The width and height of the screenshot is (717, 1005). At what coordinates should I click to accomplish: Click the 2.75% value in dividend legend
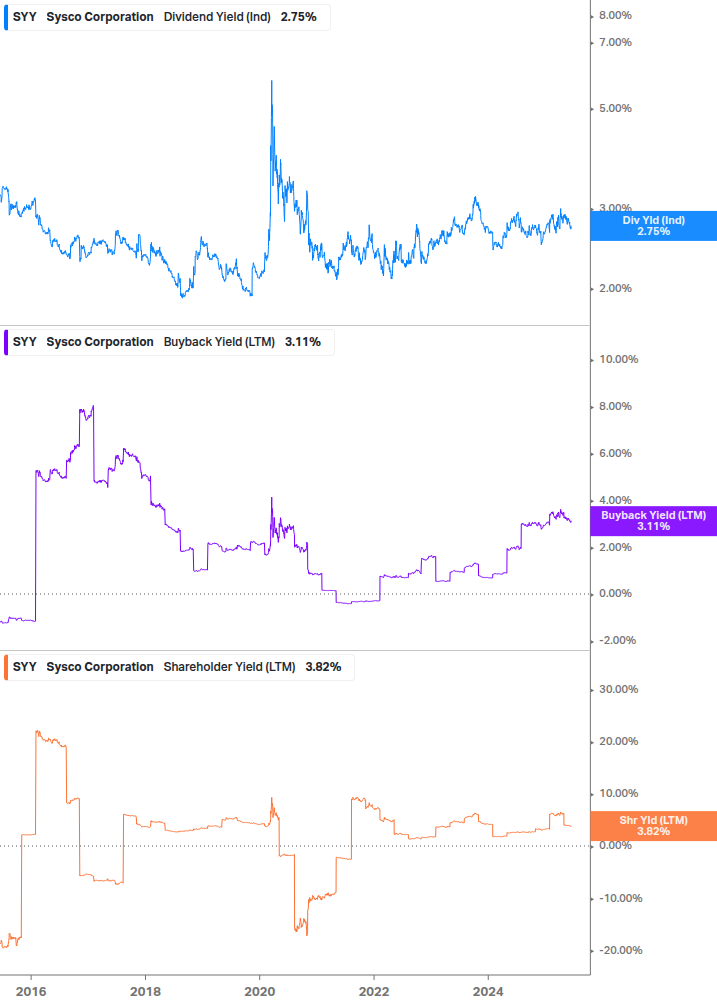click(x=299, y=17)
